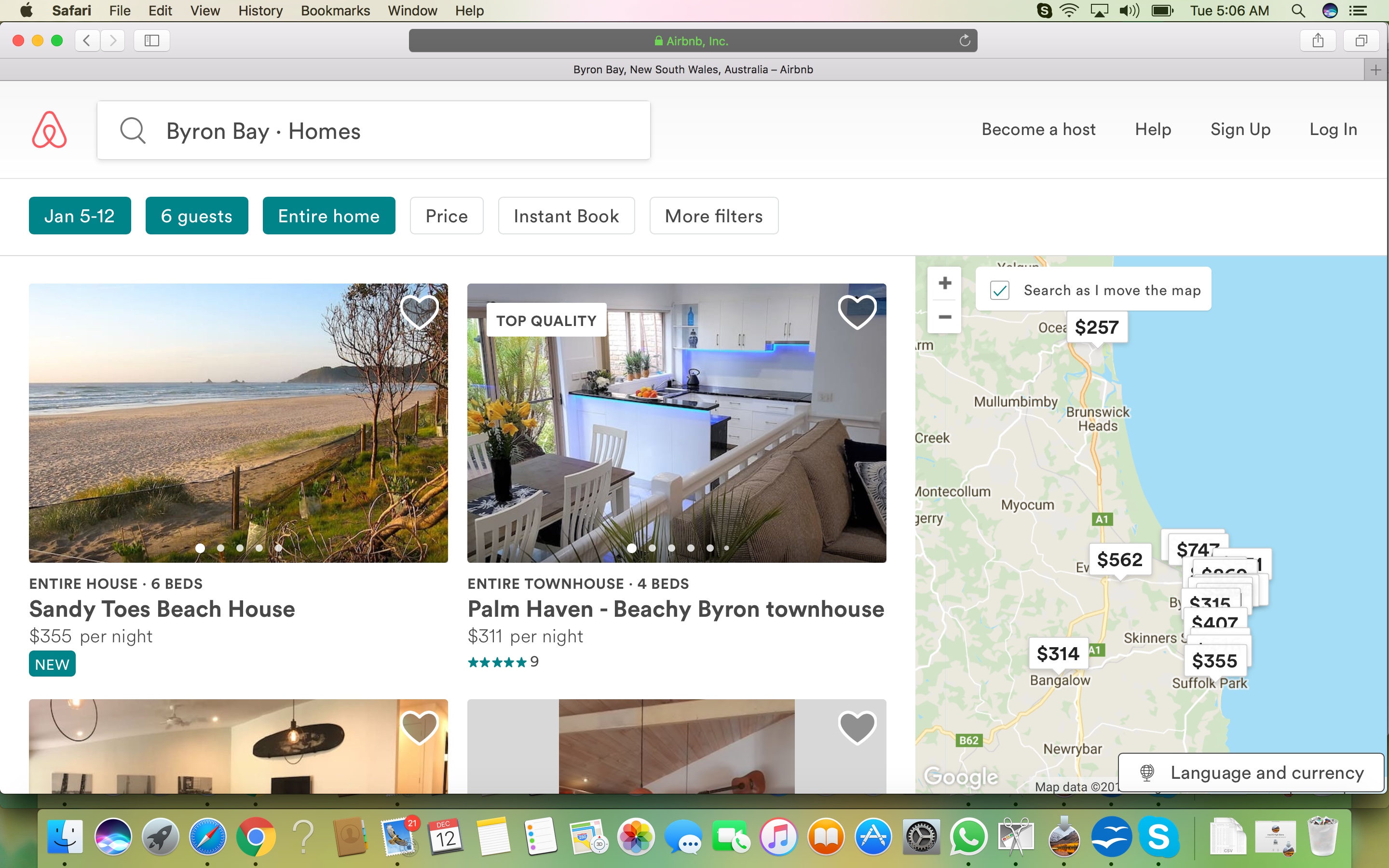The height and width of the screenshot is (868, 1389).
Task: Zoom out of the map with the minus icon
Action: click(944, 317)
